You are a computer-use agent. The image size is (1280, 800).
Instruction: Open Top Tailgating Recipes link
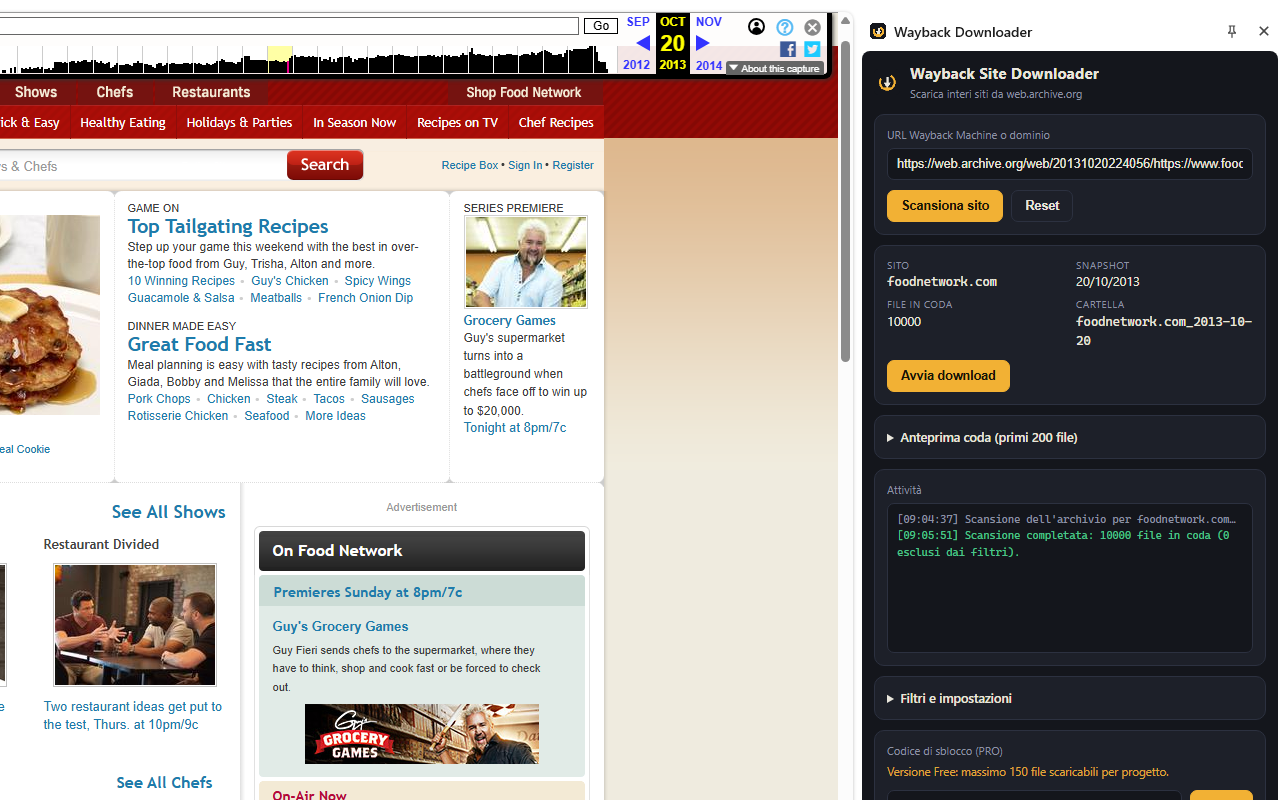(x=228, y=226)
